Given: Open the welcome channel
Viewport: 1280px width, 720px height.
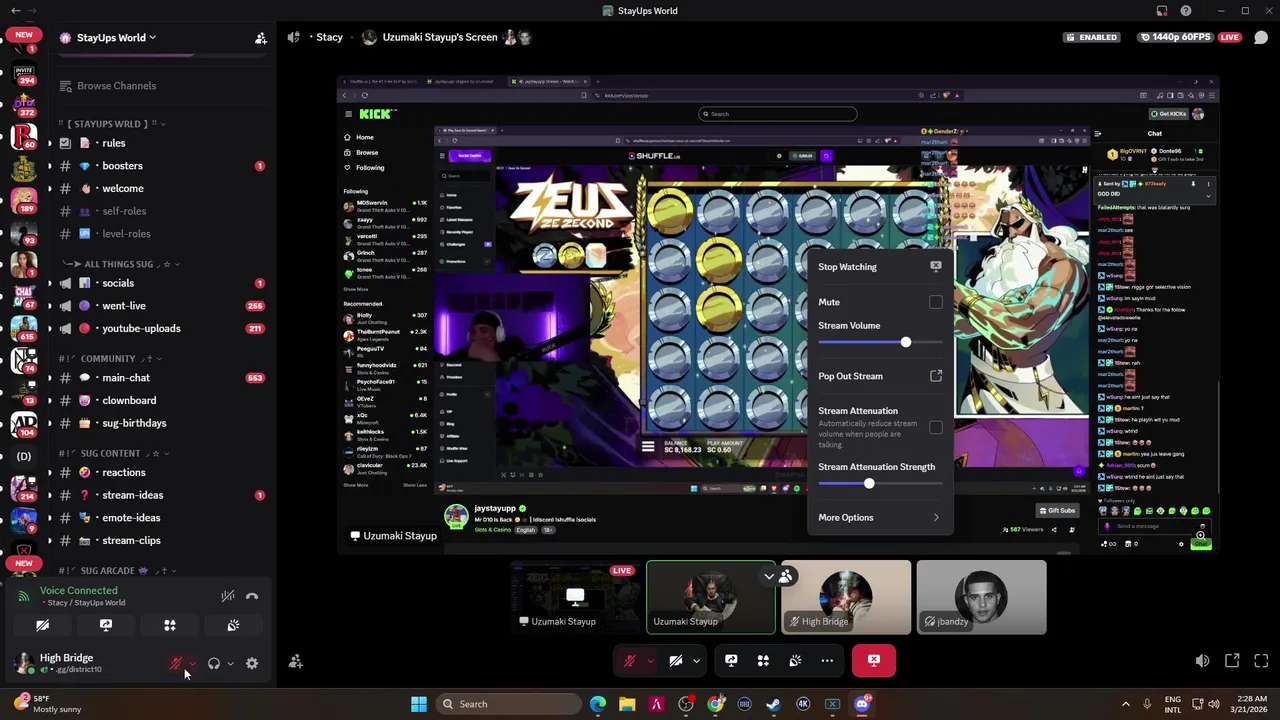Looking at the screenshot, I should point(161,188).
